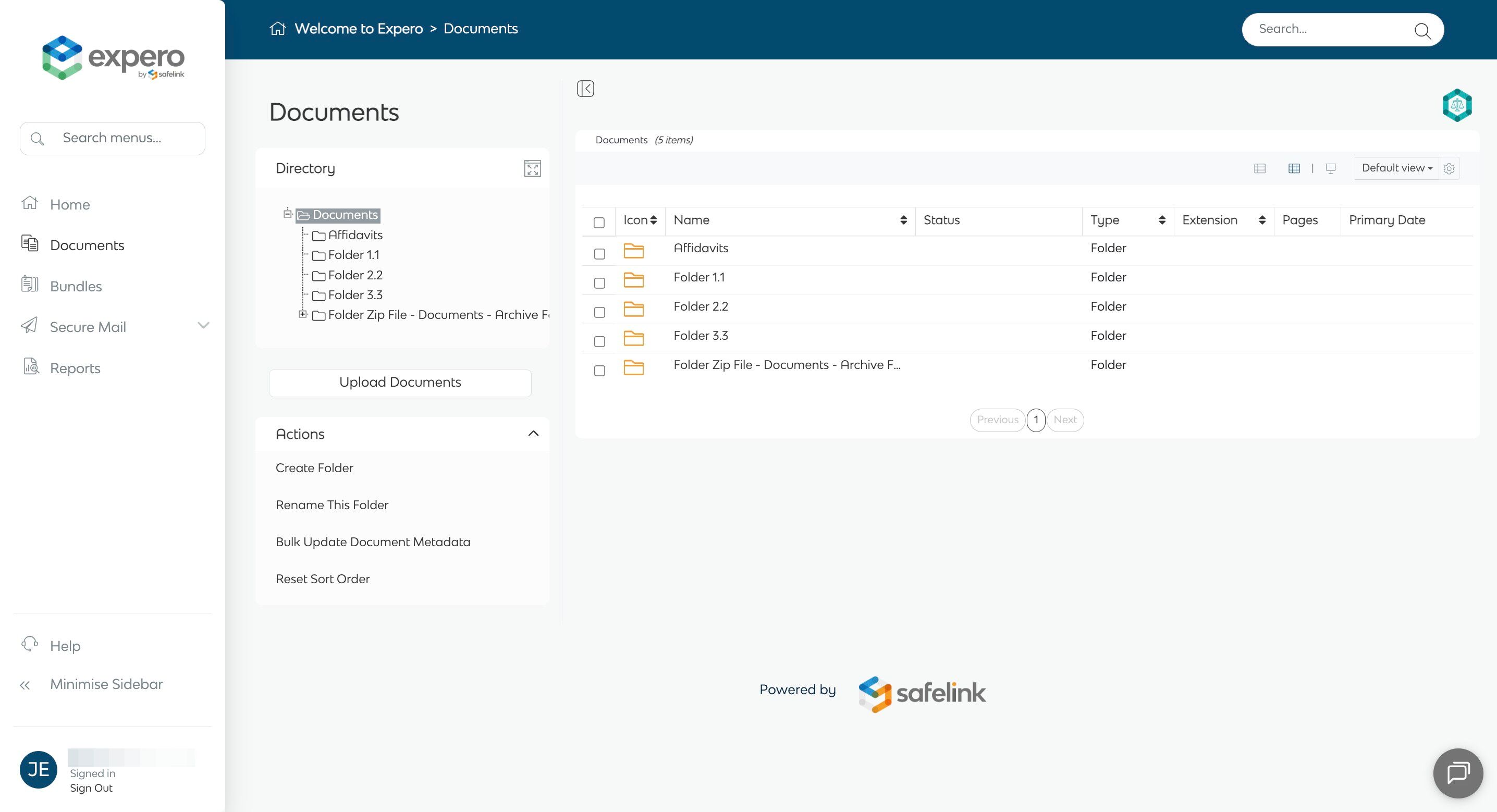
Task: Collapse the left panel with the arrow icon
Action: [x=585, y=89]
